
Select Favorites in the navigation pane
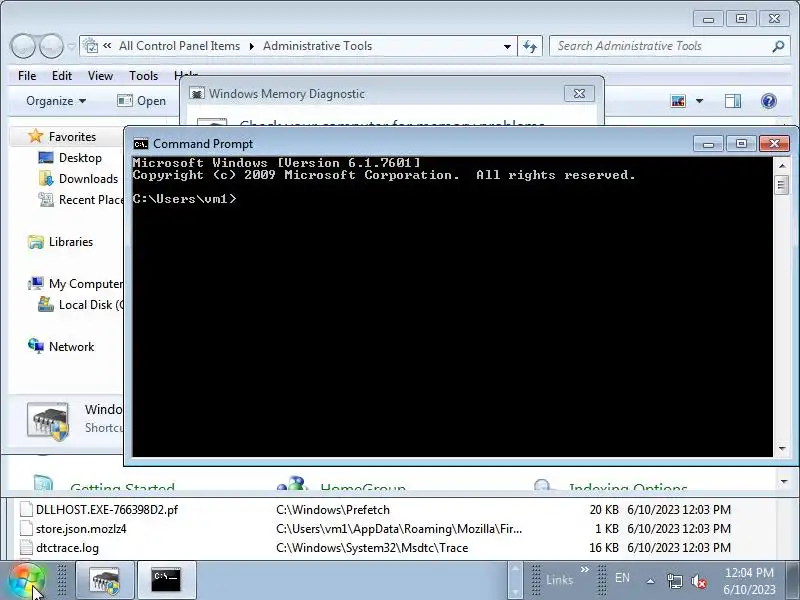[72, 137]
